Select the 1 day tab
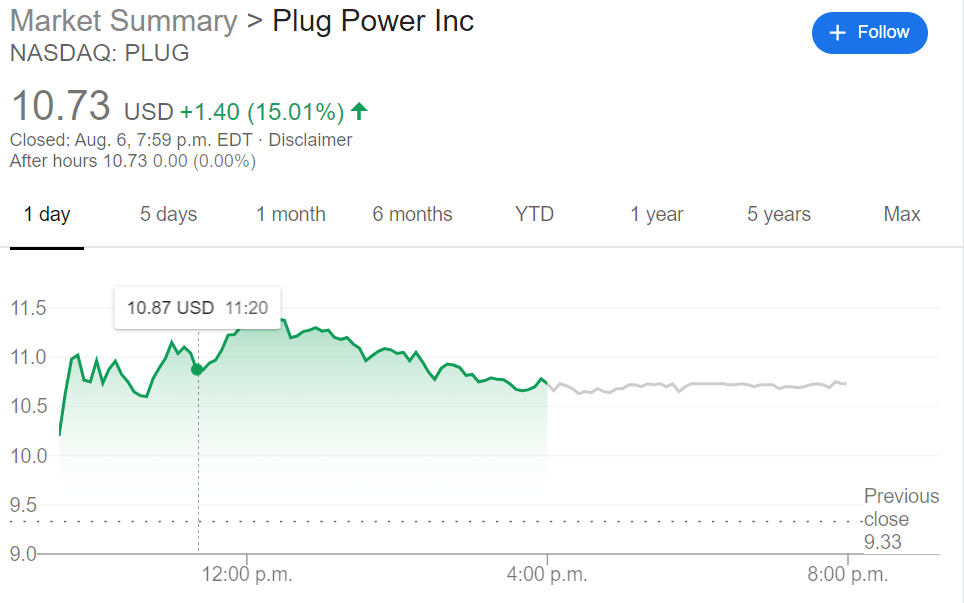The width and height of the screenshot is (964, 603). point(47,214)
